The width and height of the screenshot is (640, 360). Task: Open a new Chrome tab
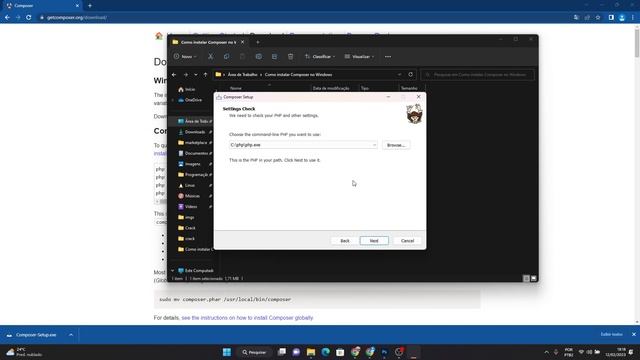[90, 6]
